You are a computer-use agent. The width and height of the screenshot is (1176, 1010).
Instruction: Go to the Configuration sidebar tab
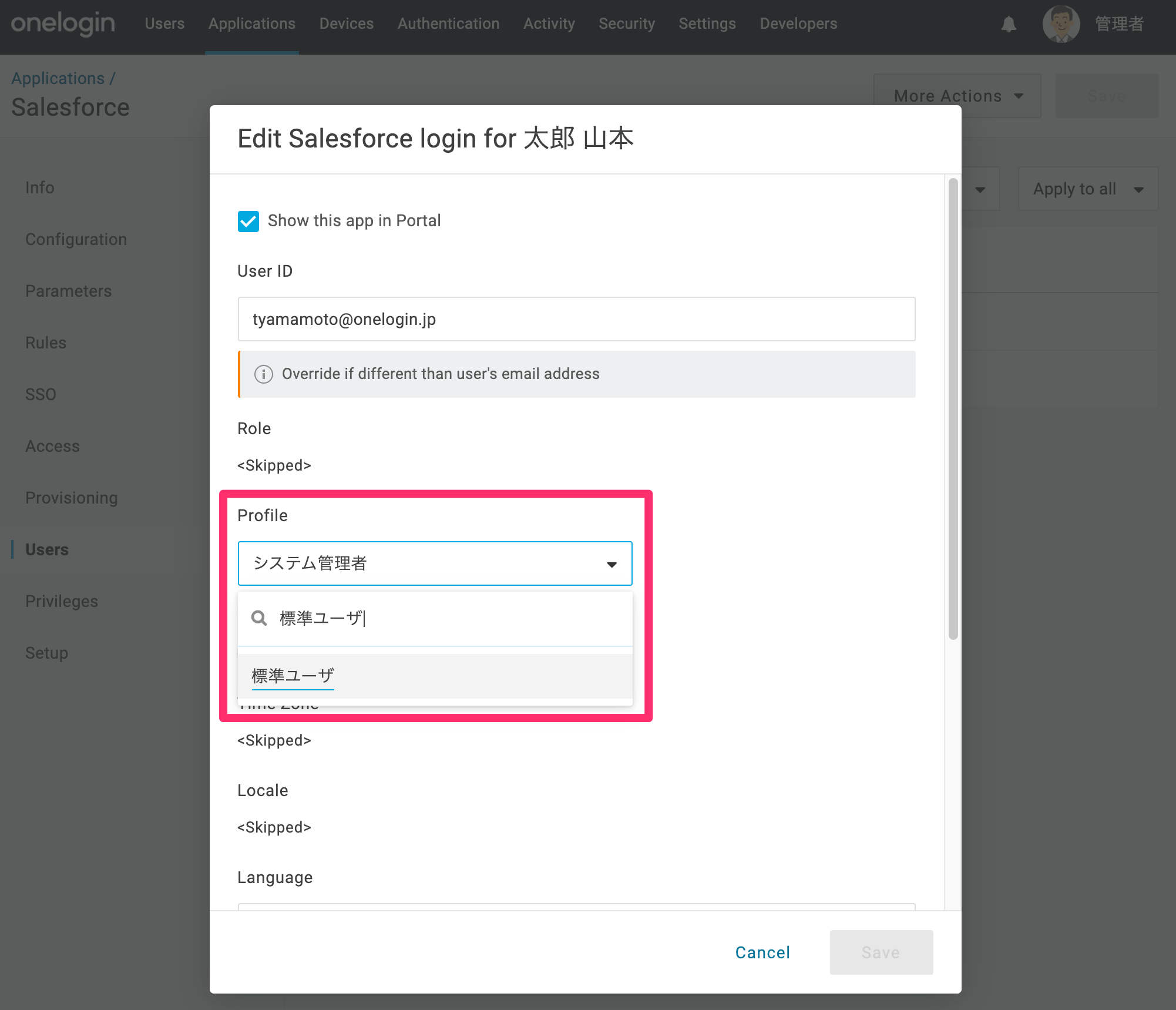click(x=76, y=239)
